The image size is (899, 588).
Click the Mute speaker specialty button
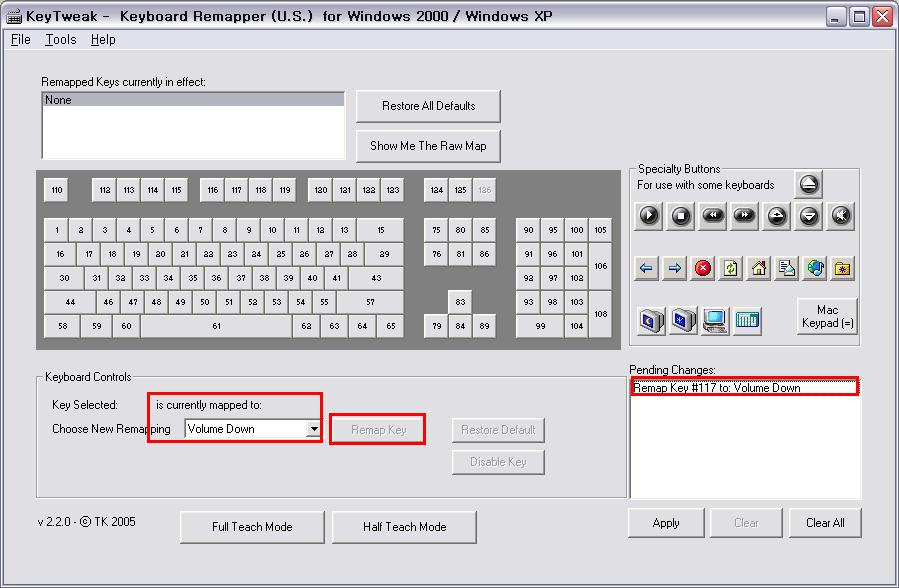click(841, 216)
